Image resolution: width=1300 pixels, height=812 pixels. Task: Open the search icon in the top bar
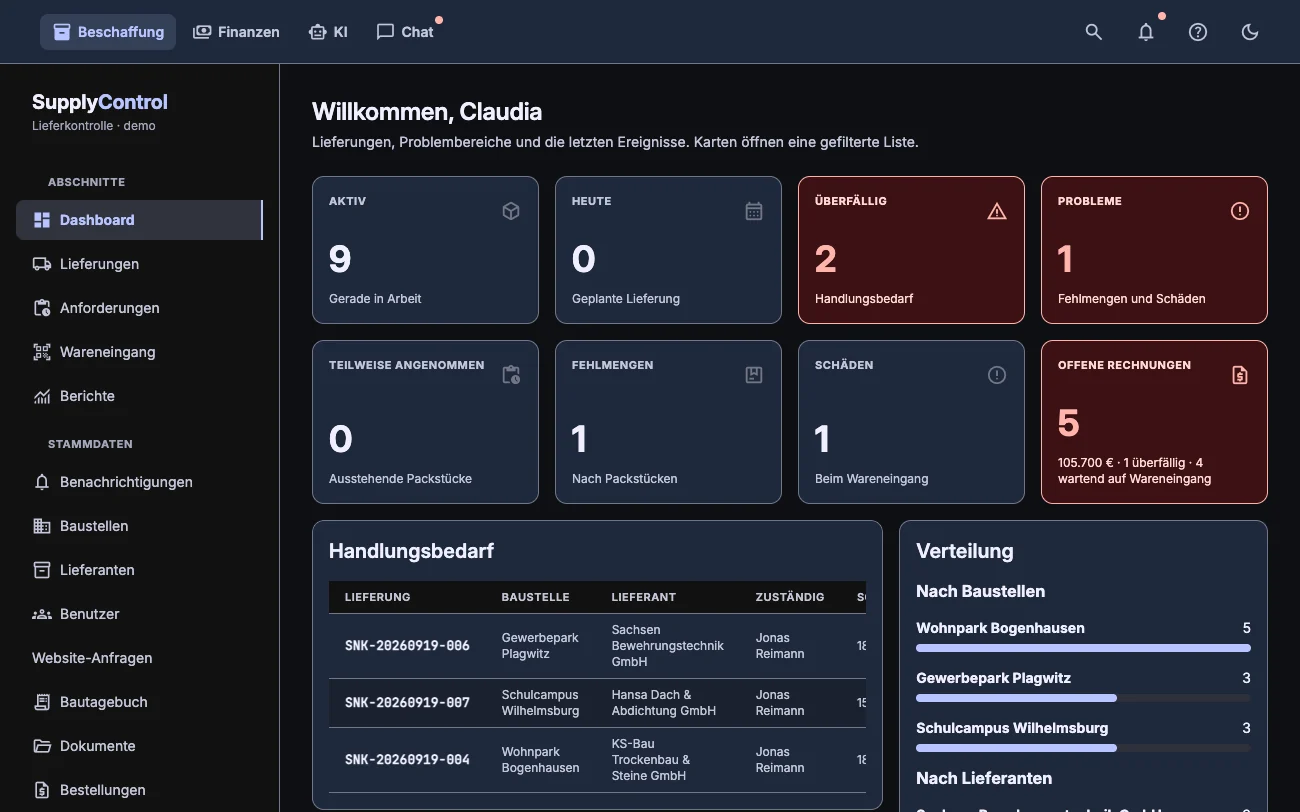[1094, 32]
